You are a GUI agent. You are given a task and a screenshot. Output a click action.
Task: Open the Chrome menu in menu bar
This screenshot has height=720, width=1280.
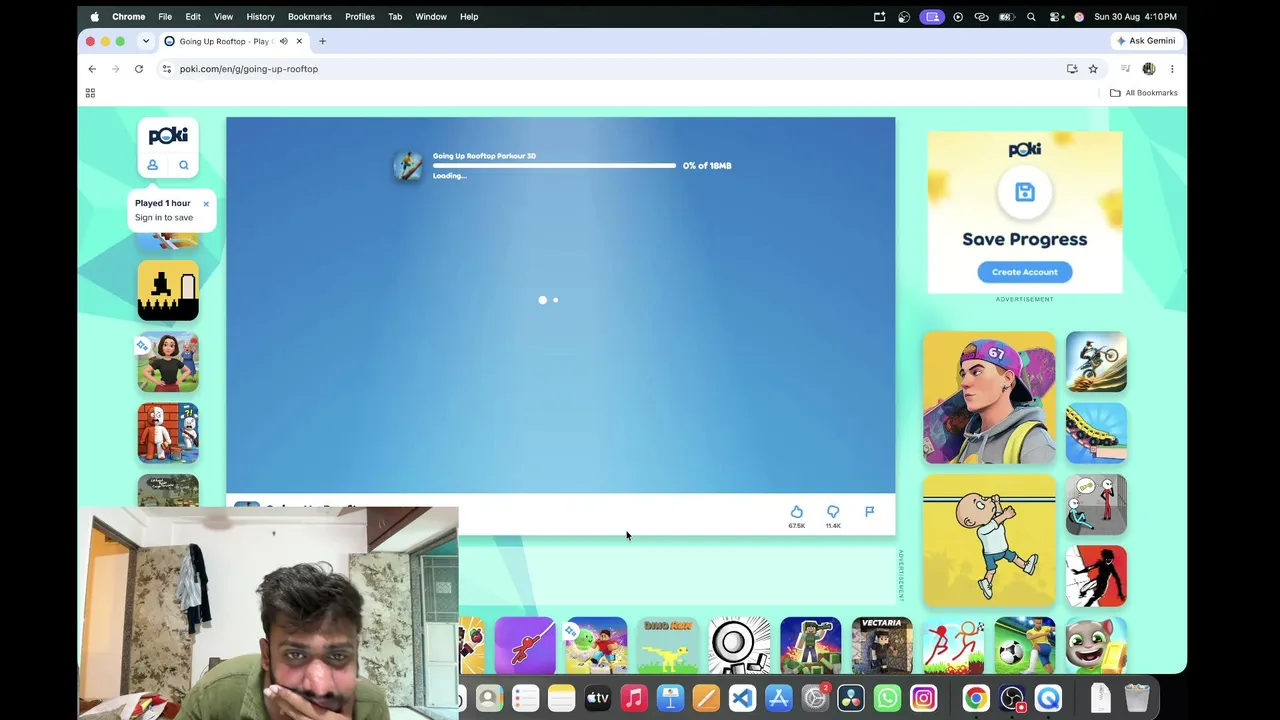(128, 16)
